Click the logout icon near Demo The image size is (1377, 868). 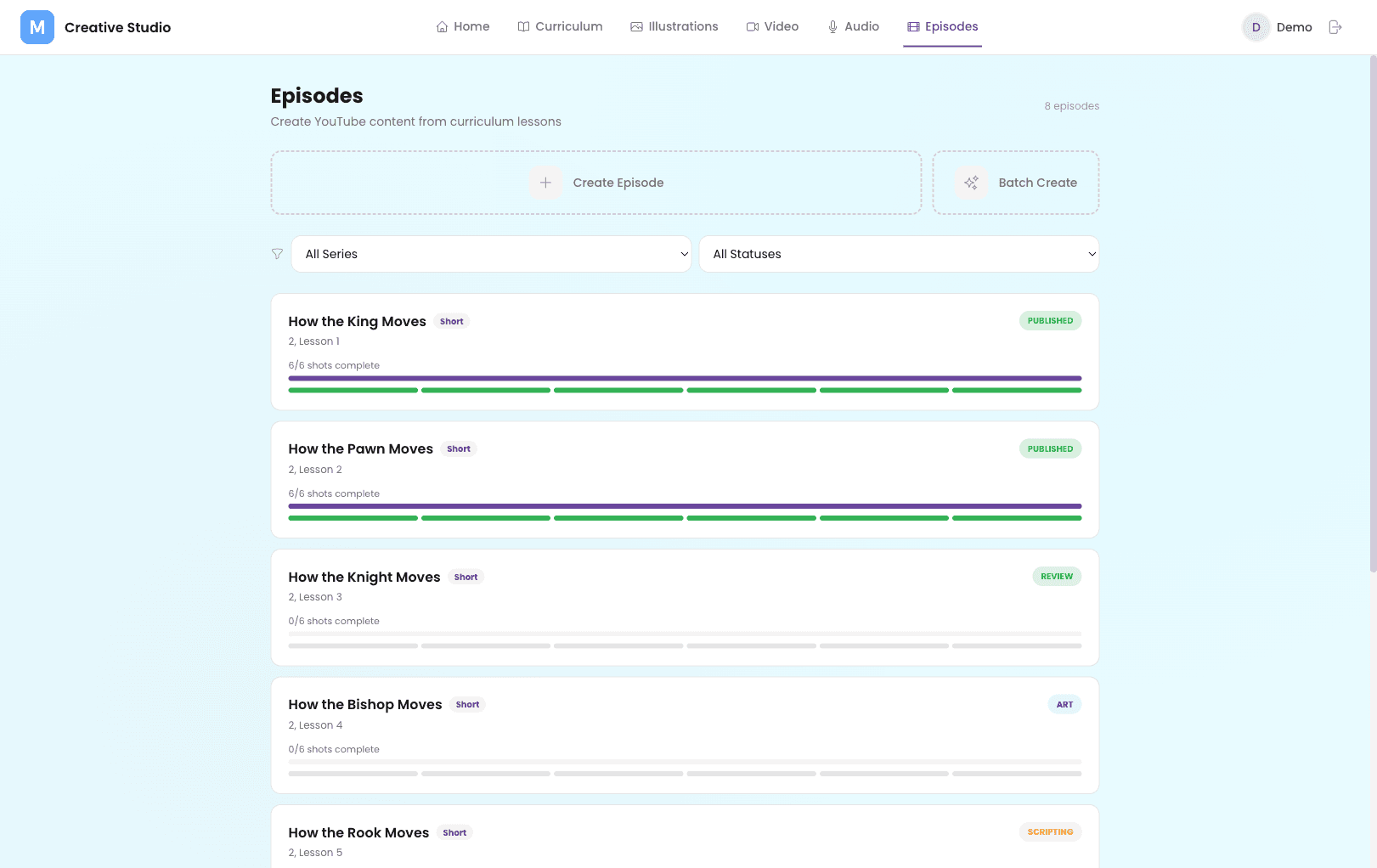[1335, 26]
